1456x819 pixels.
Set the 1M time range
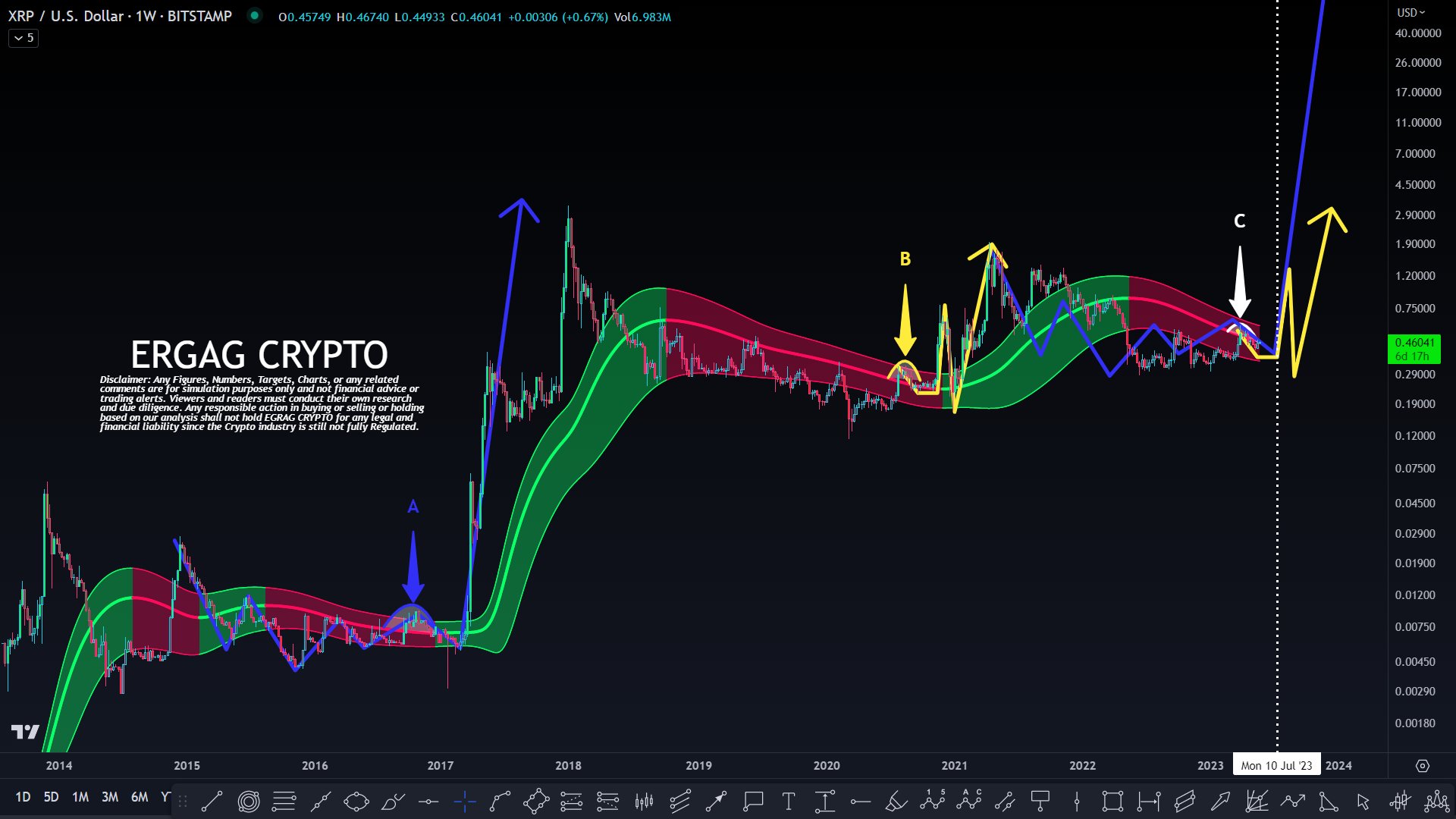80,797
